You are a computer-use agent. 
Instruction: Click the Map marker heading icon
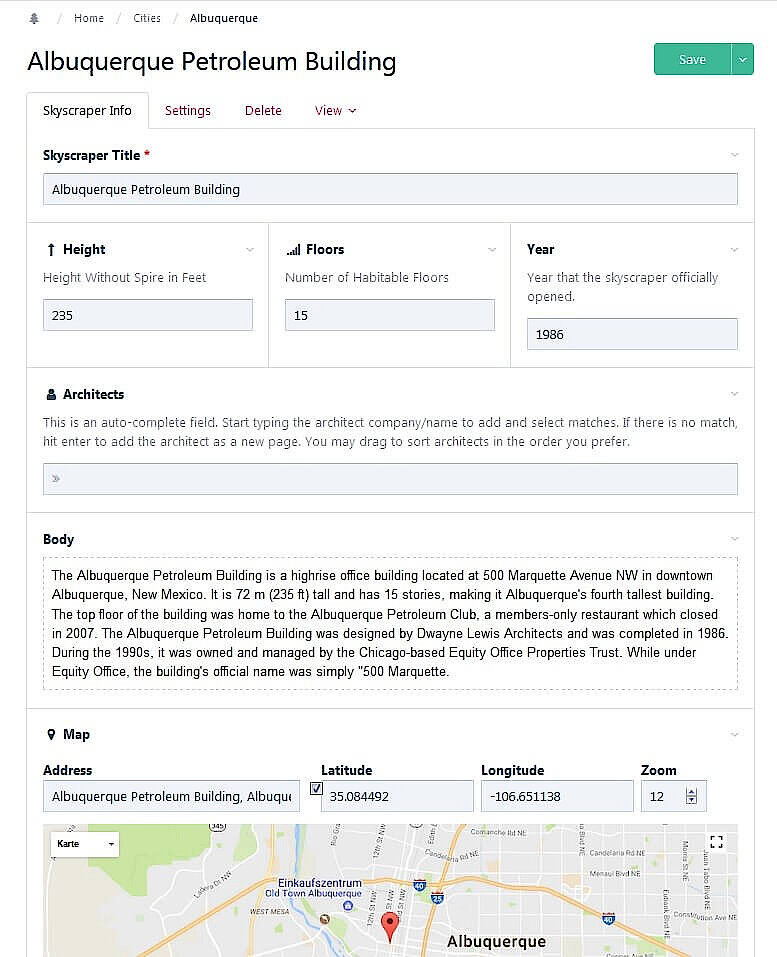click(x=51, y=735)
